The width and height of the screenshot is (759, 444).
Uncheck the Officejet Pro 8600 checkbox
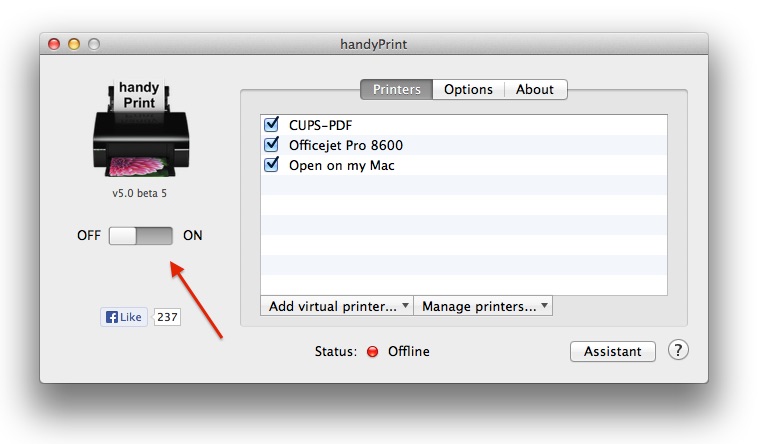[x=272, y=144]
